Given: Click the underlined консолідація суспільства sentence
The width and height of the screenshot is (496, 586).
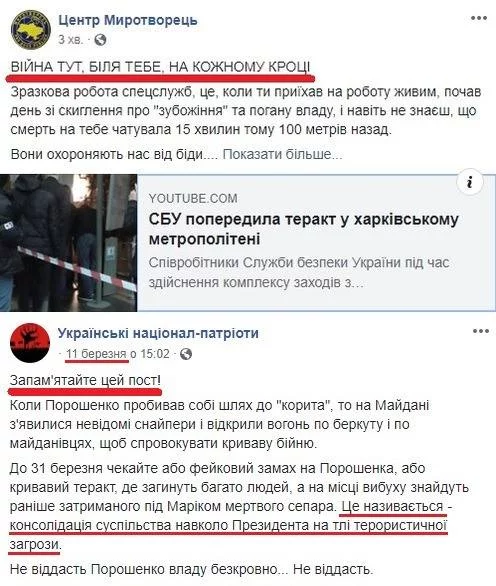Looking at the screenshot, I should pos(228,525).
